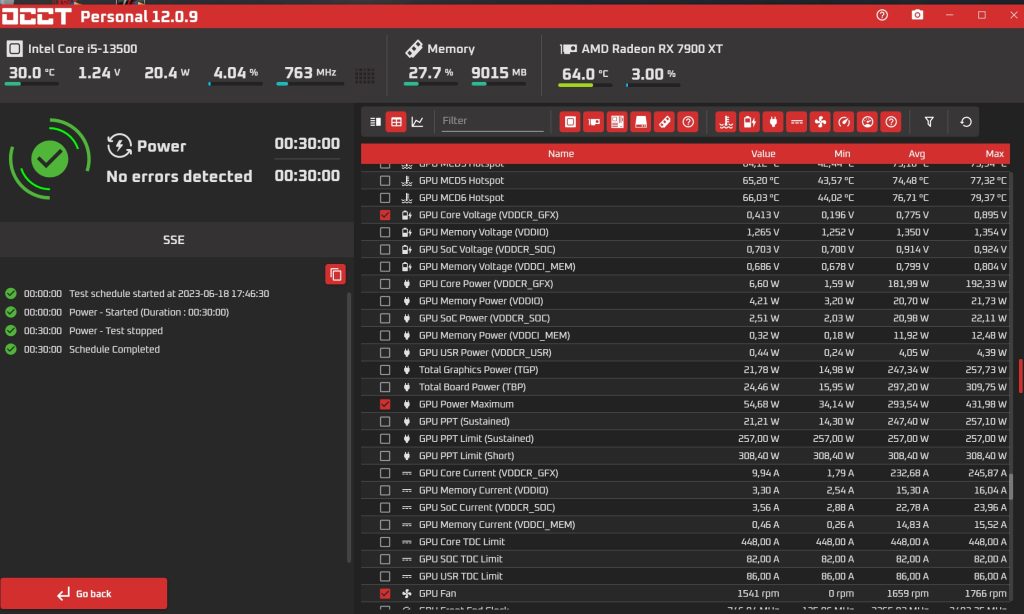Enable the Total Board Power (TBP) checkbox
This screenshot has width=1024, height=614.
(385, 387)
